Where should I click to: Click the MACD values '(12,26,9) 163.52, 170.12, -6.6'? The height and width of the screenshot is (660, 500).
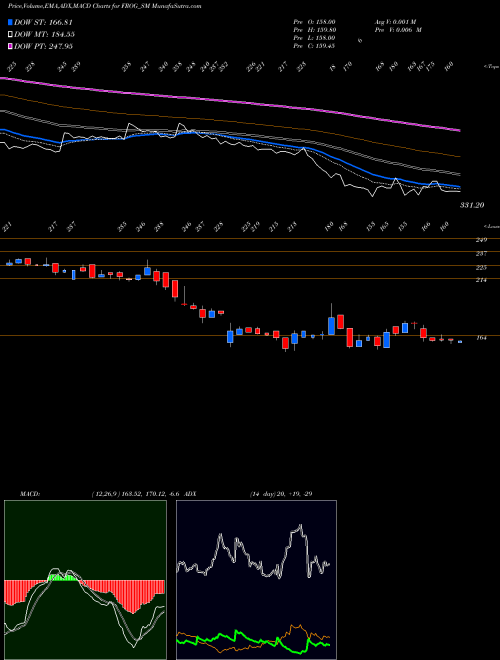point(136,493)
